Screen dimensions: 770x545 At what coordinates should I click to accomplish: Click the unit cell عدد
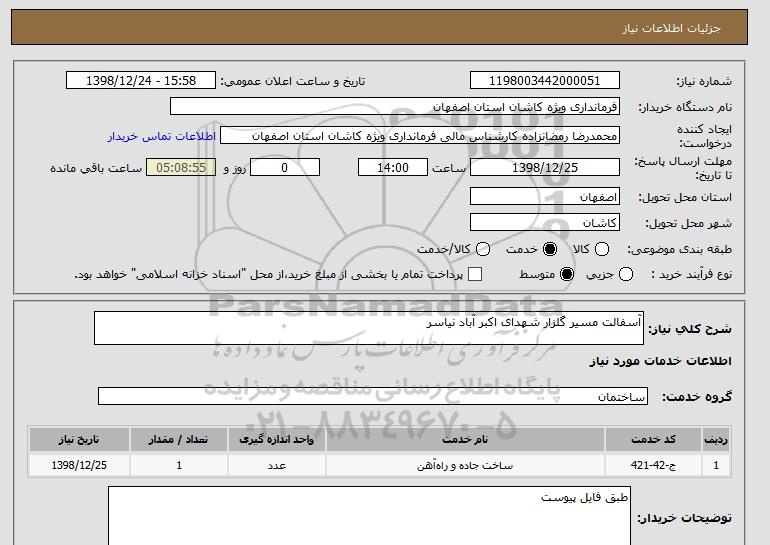point(276,465)
